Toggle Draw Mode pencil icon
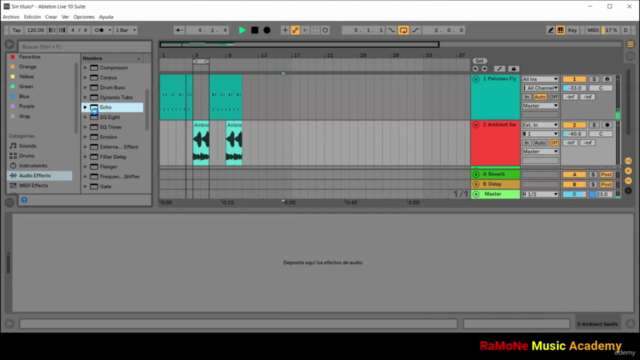Viewport: 640px width, 360px height. pos(551,30)
